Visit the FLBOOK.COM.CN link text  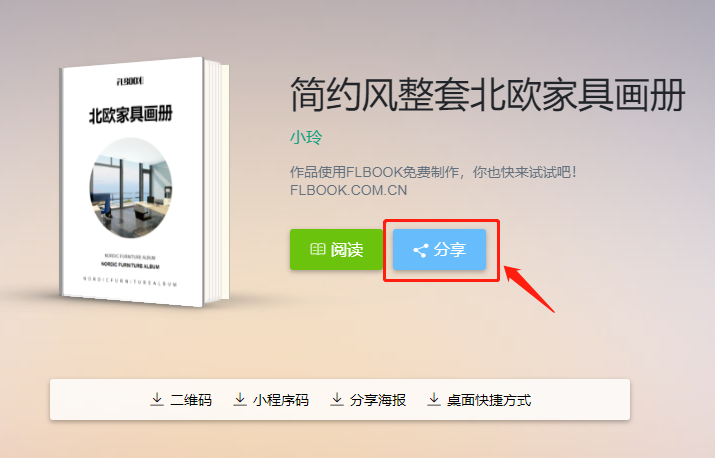click(x=348, y=190)
